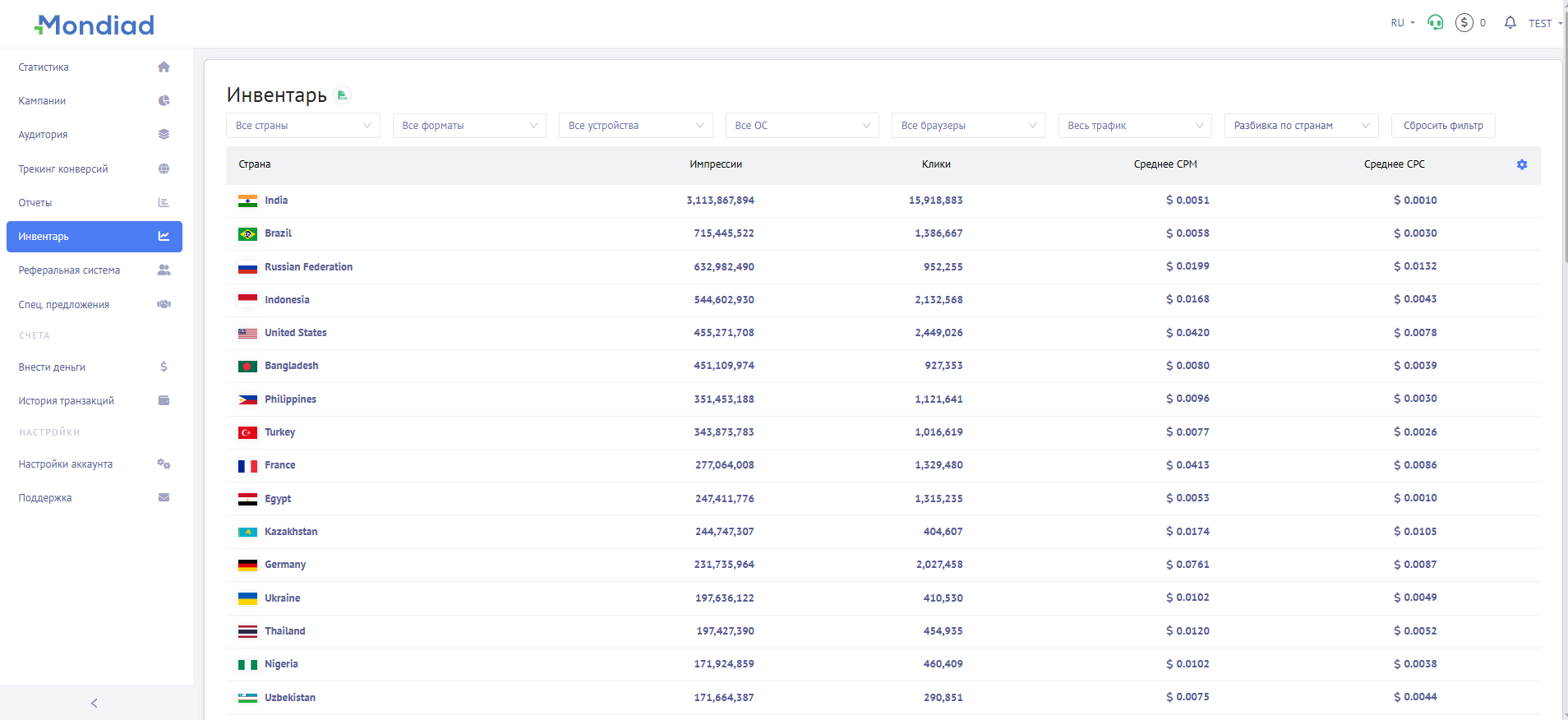Expand the Все страны dropdown
This screenshot has width=1568, height=720.
(302, 126)
